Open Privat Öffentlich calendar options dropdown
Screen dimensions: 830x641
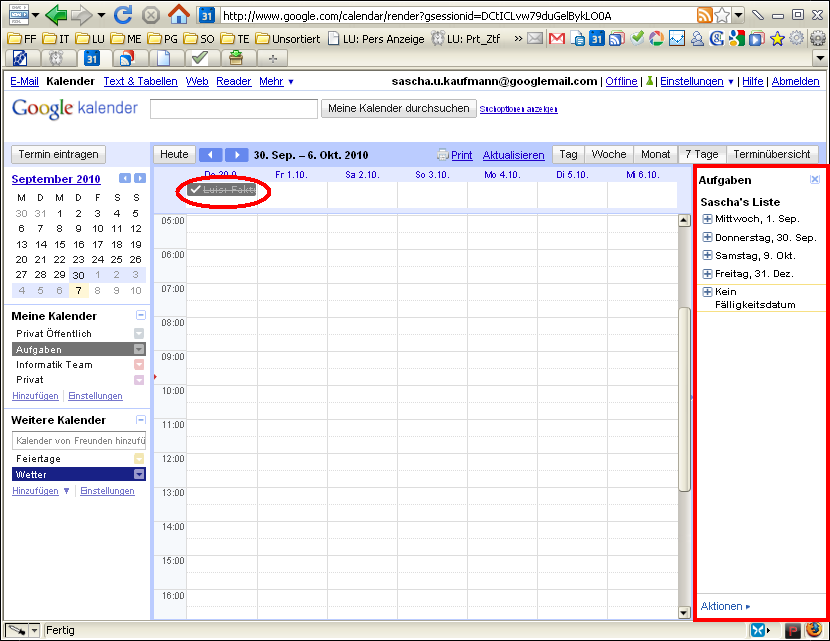pyautogui.click(x=139, y=333)
